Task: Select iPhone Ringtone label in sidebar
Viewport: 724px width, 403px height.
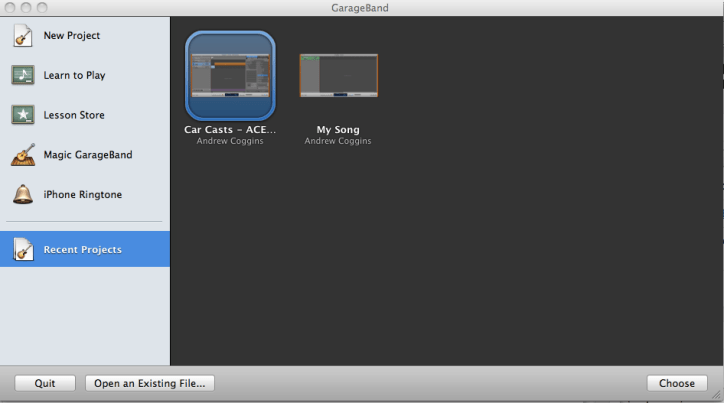Action: 83,194
